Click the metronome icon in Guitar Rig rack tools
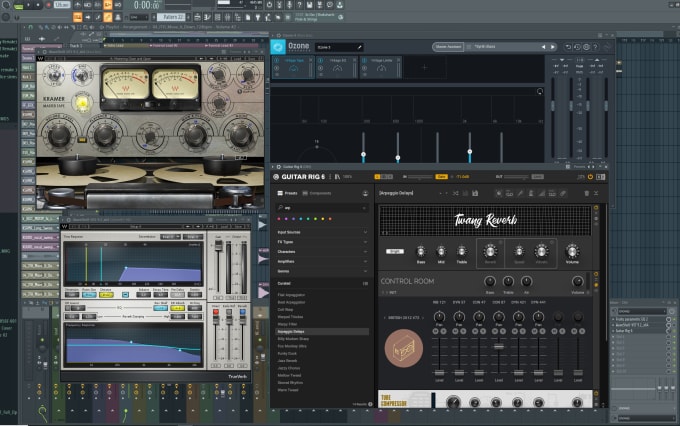This screenshot has width=680, height=426. (x=530, y=193)
